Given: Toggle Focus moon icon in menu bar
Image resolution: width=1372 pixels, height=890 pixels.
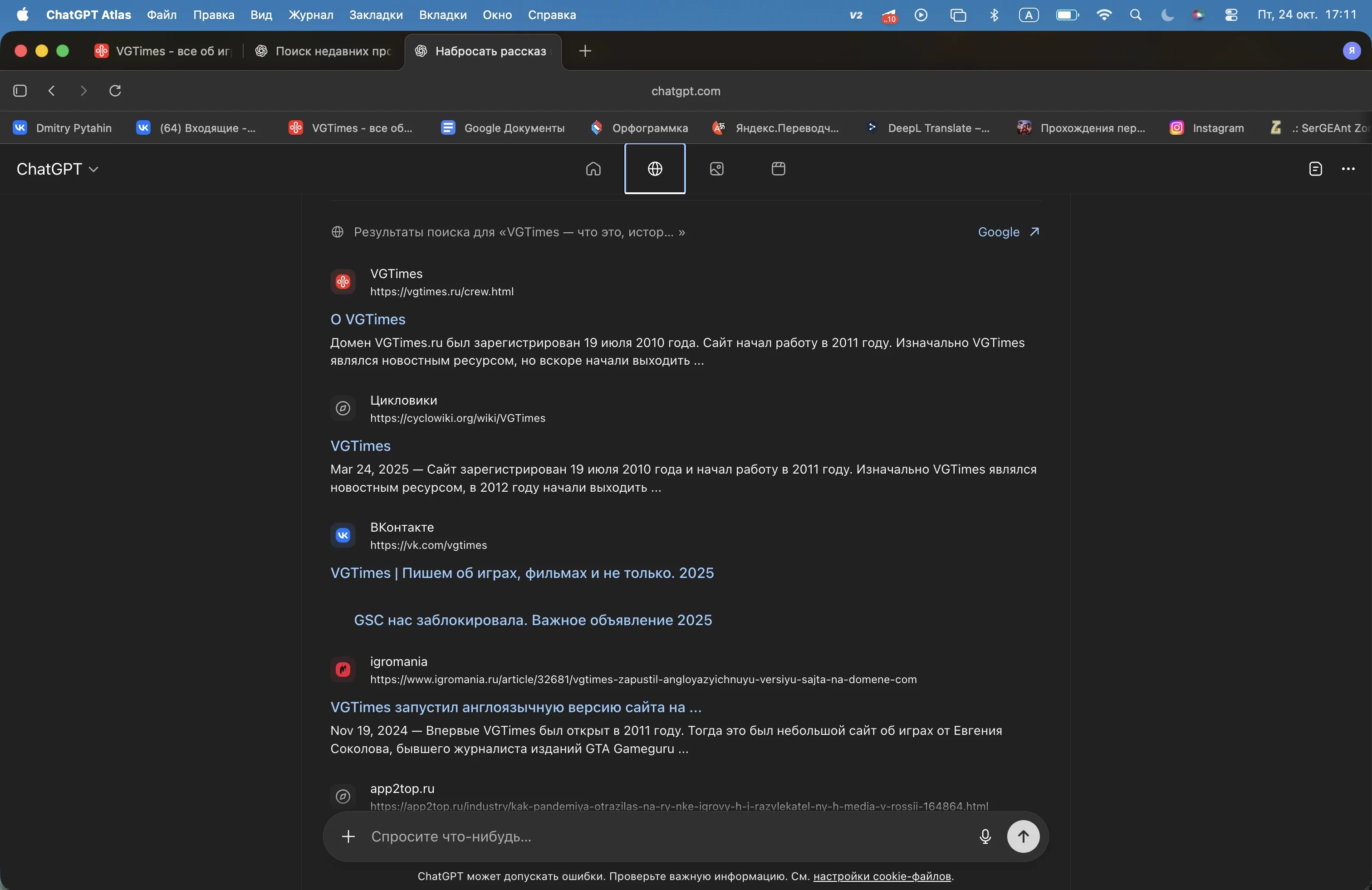Looking at the screenshot, I should pos(1167,15).
